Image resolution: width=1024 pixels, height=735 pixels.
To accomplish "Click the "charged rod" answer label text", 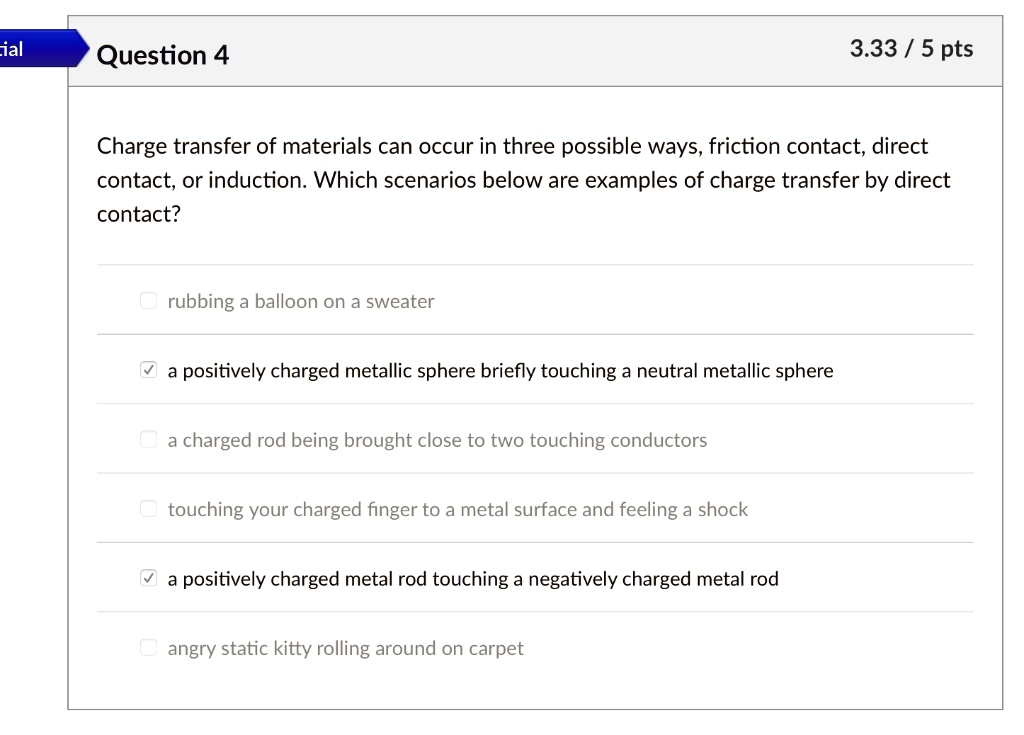I will (x=438, y=439).
